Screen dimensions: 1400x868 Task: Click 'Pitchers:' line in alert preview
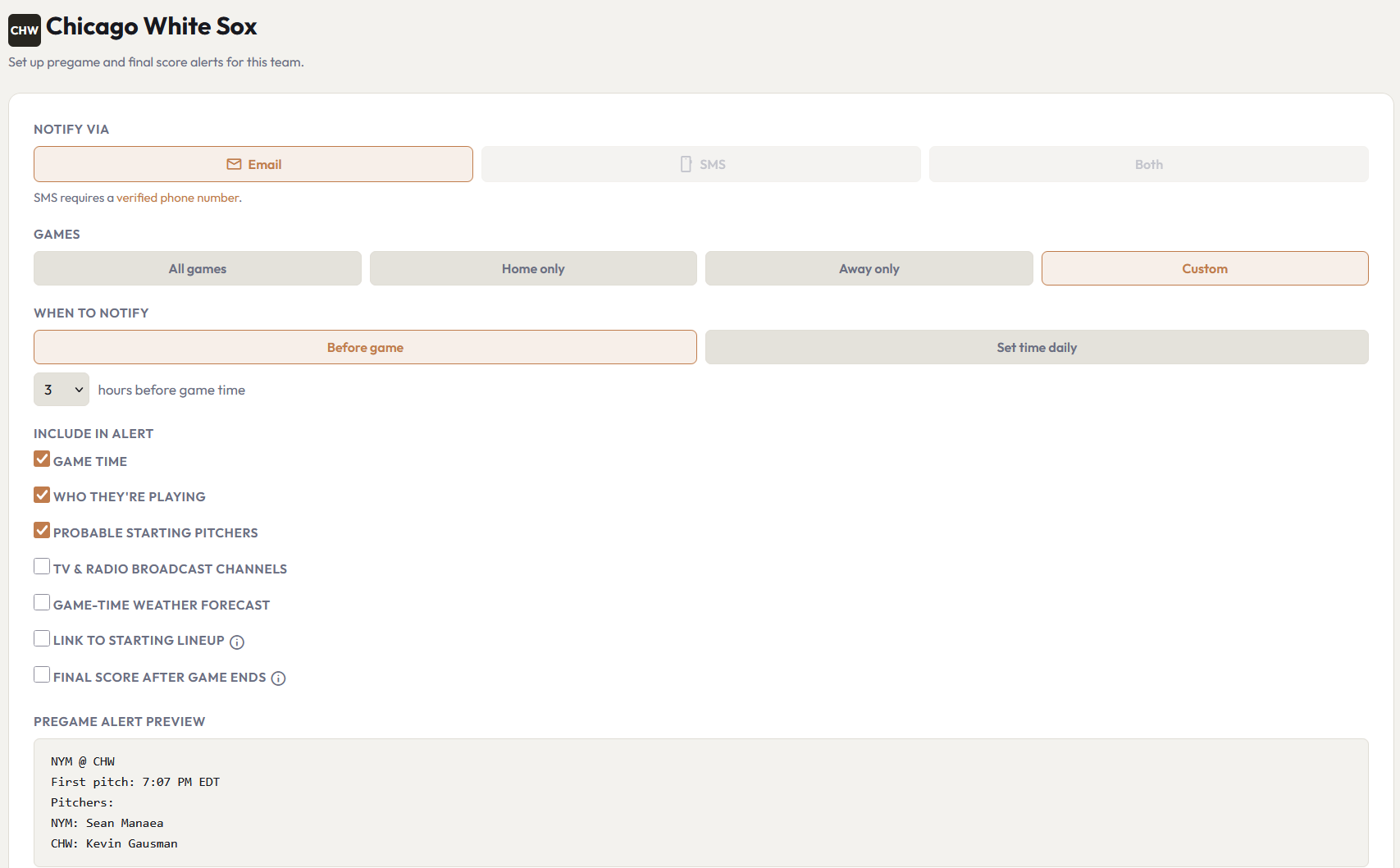click(82, 802)
